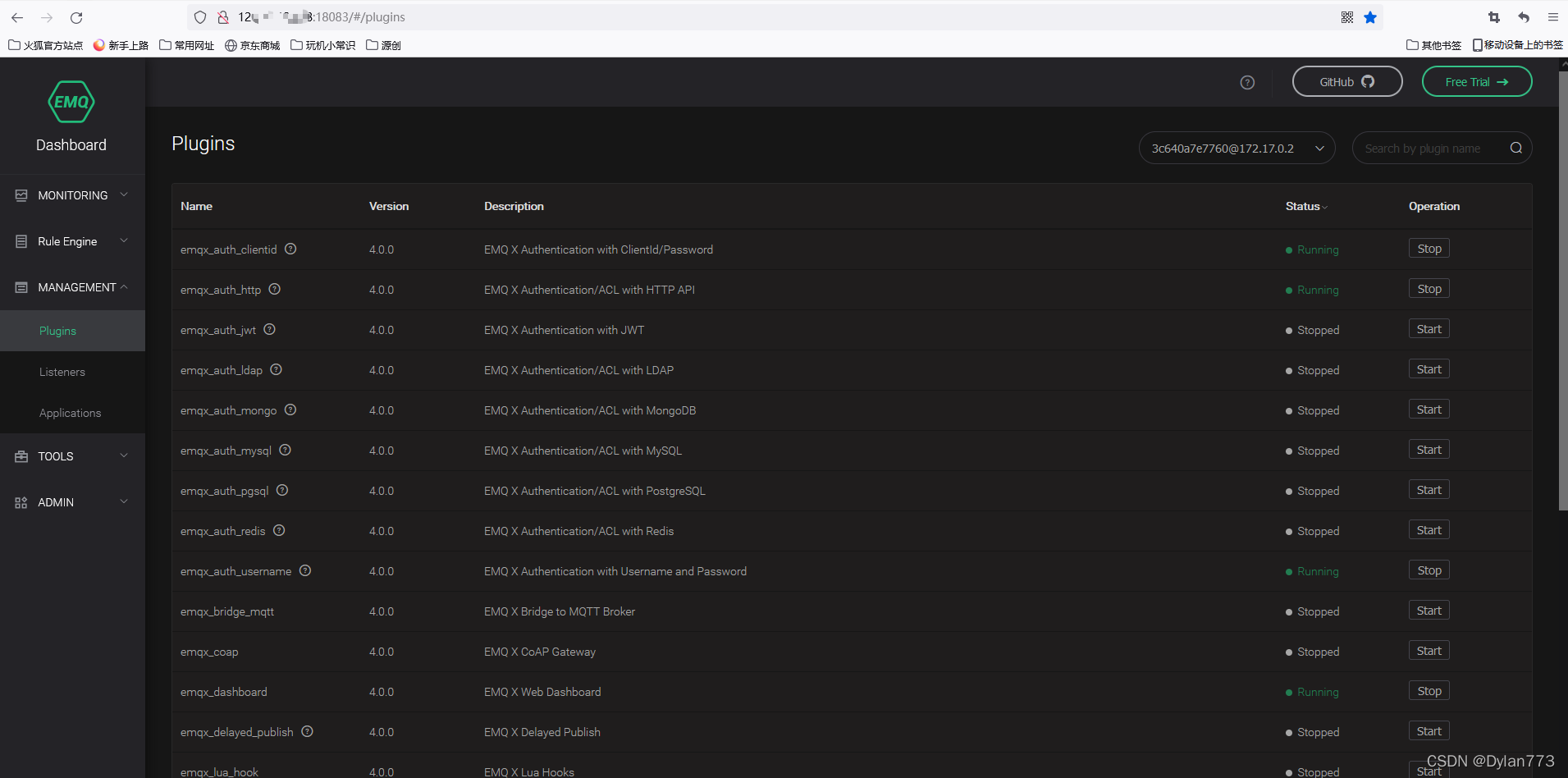Collapse the MANAGEMENT menu

pyautogui.click(x=72, y=287)
